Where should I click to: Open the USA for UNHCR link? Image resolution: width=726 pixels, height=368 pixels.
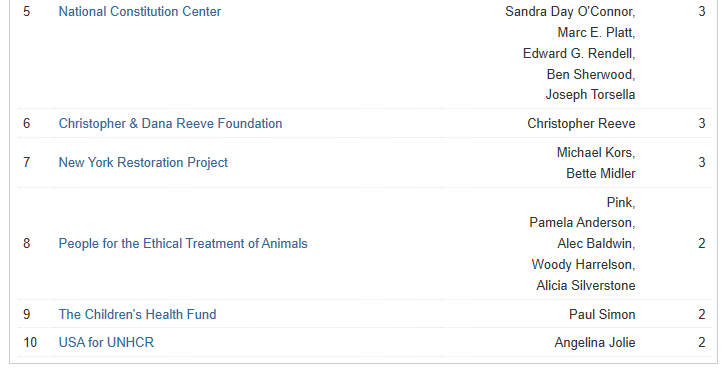(106, 343)
